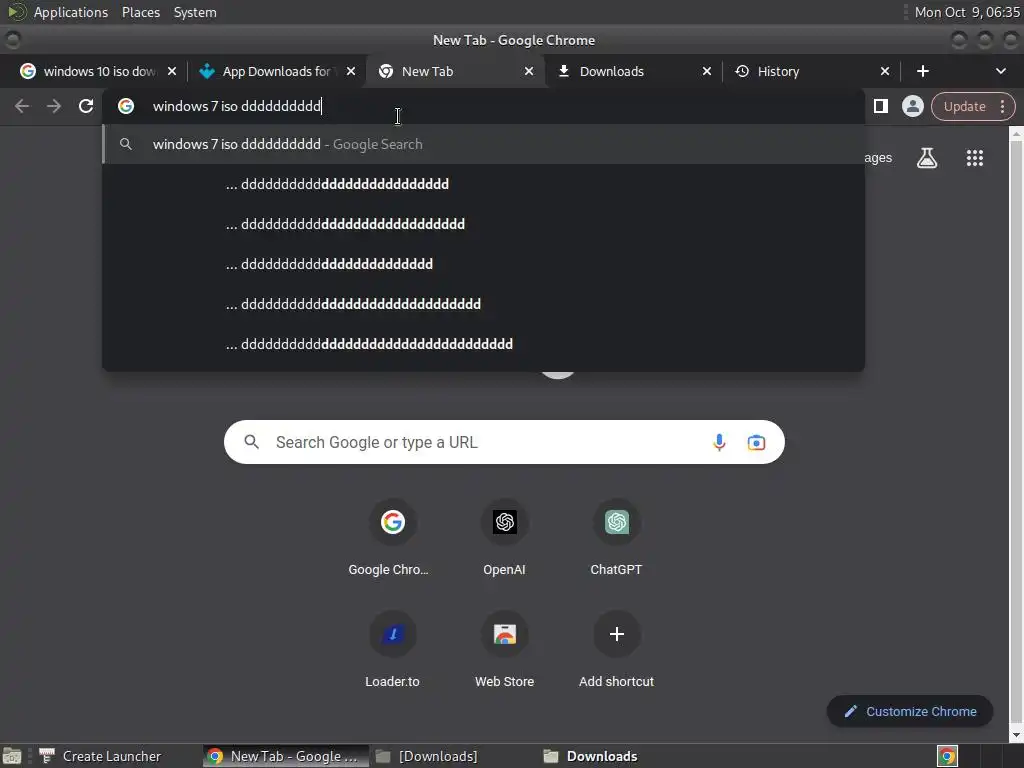Switch to bold Downloads taskbar window

(591, 756)
